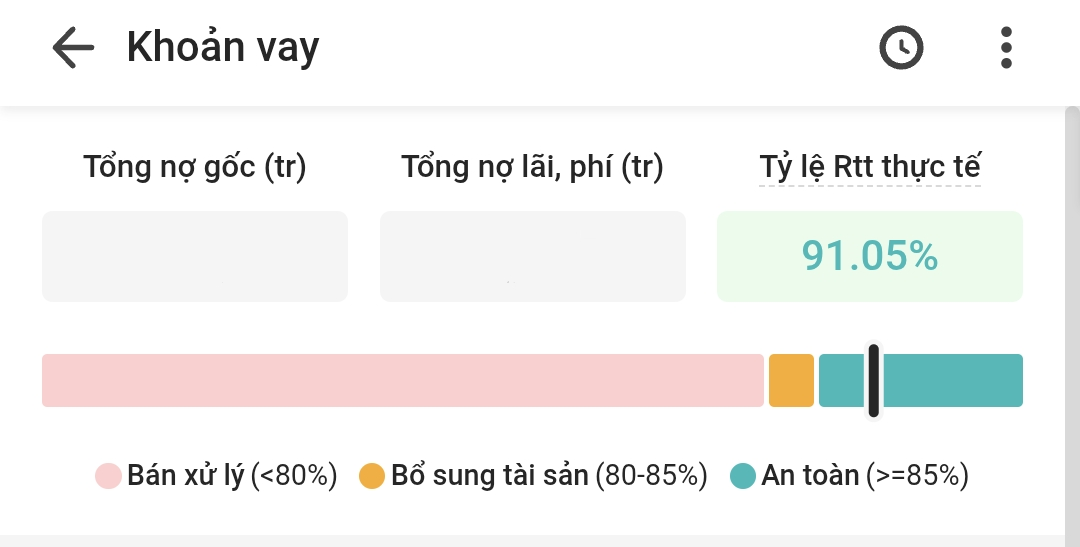Click the "Khoản vay" page title

coord(223,47)
